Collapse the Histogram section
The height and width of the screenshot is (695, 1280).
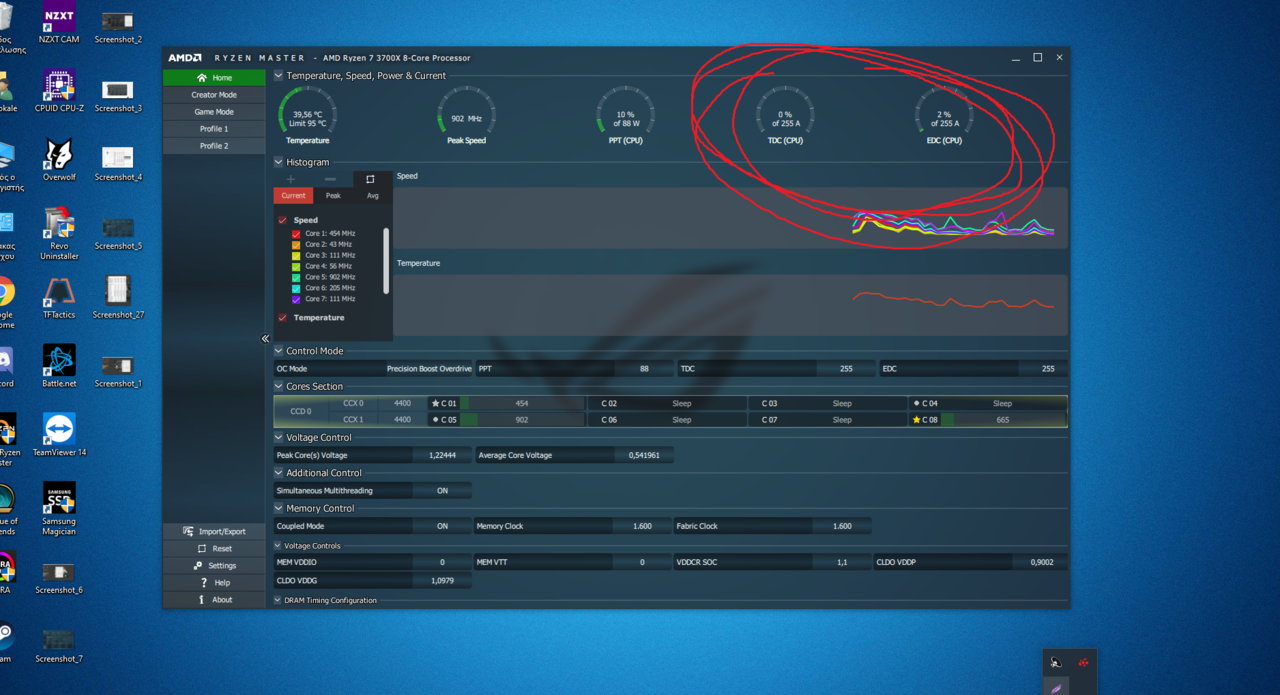point(279,162)
